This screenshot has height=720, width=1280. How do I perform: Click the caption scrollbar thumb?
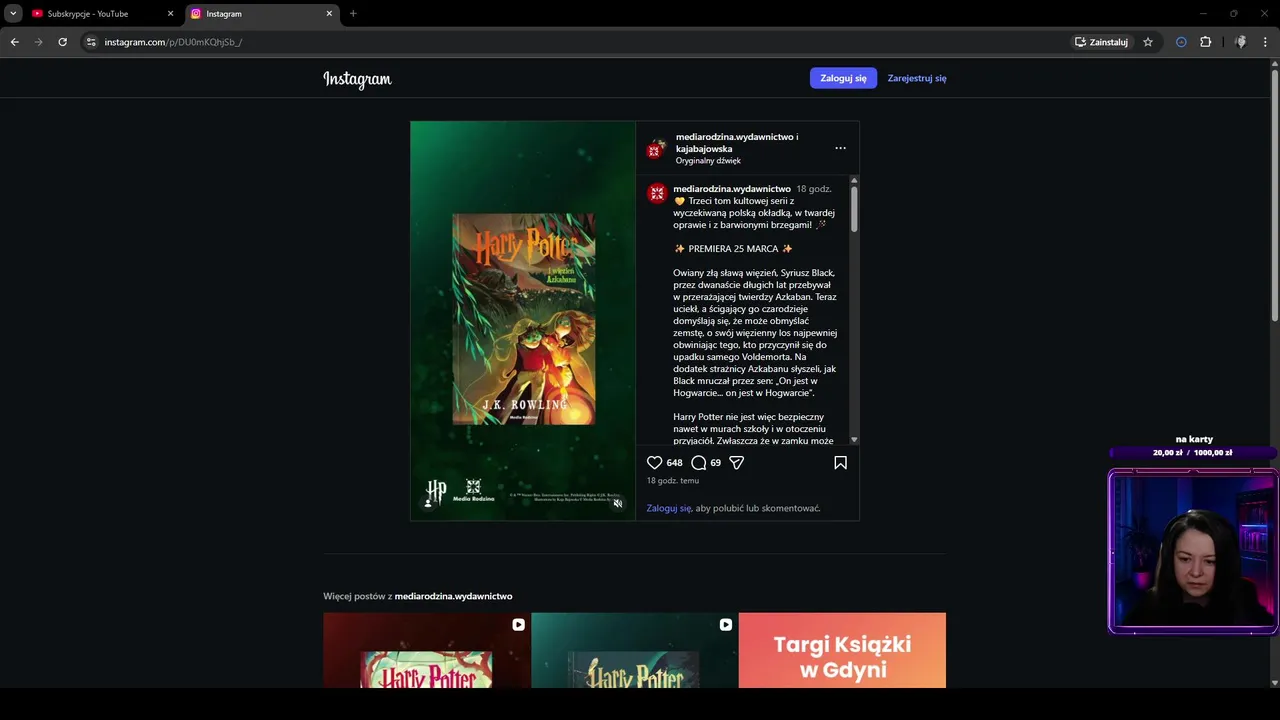pyautogui.click(x=854, y=210)
